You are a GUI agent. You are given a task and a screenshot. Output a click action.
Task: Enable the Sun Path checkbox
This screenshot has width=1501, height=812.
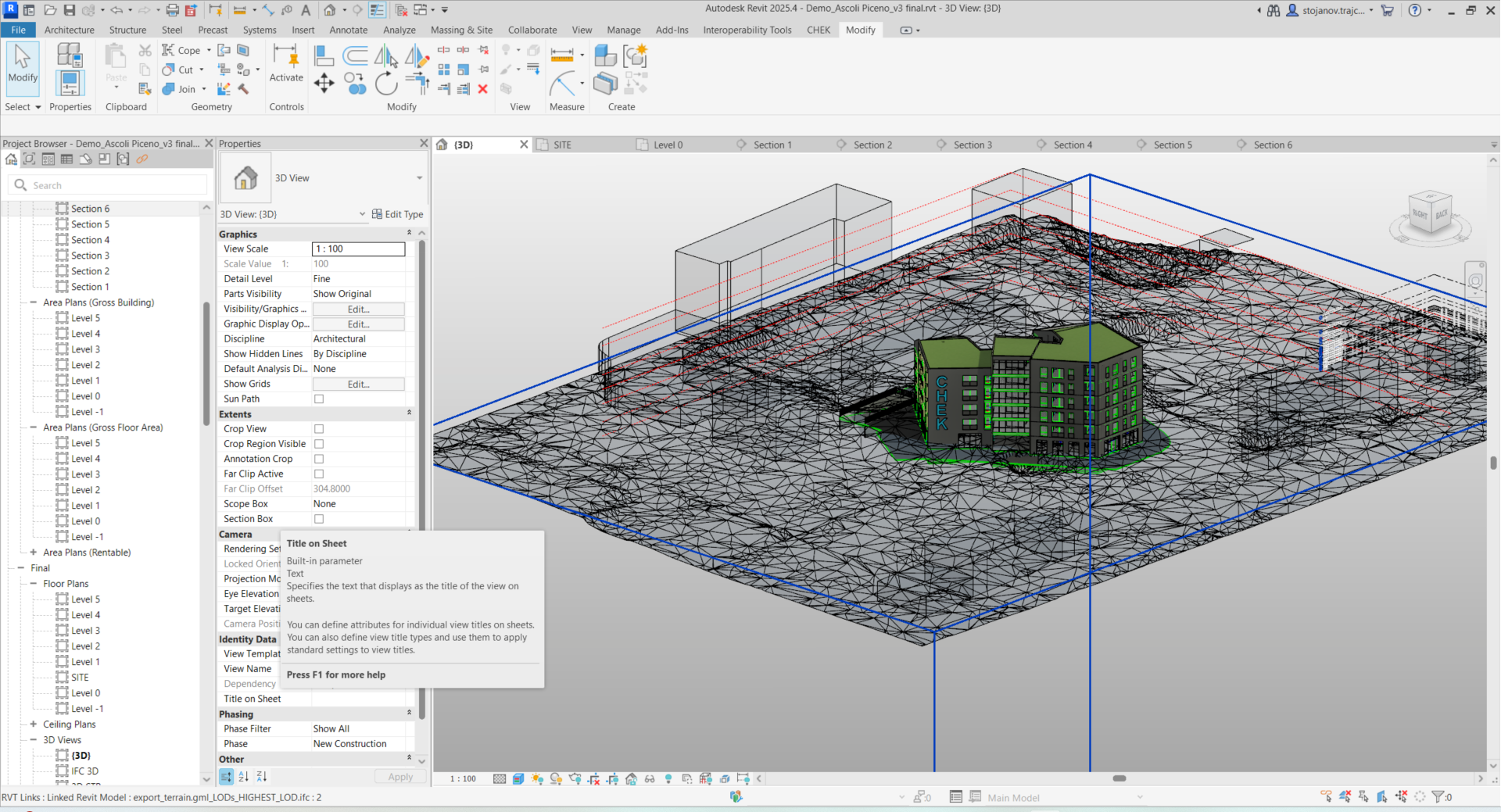click(319, 399)
